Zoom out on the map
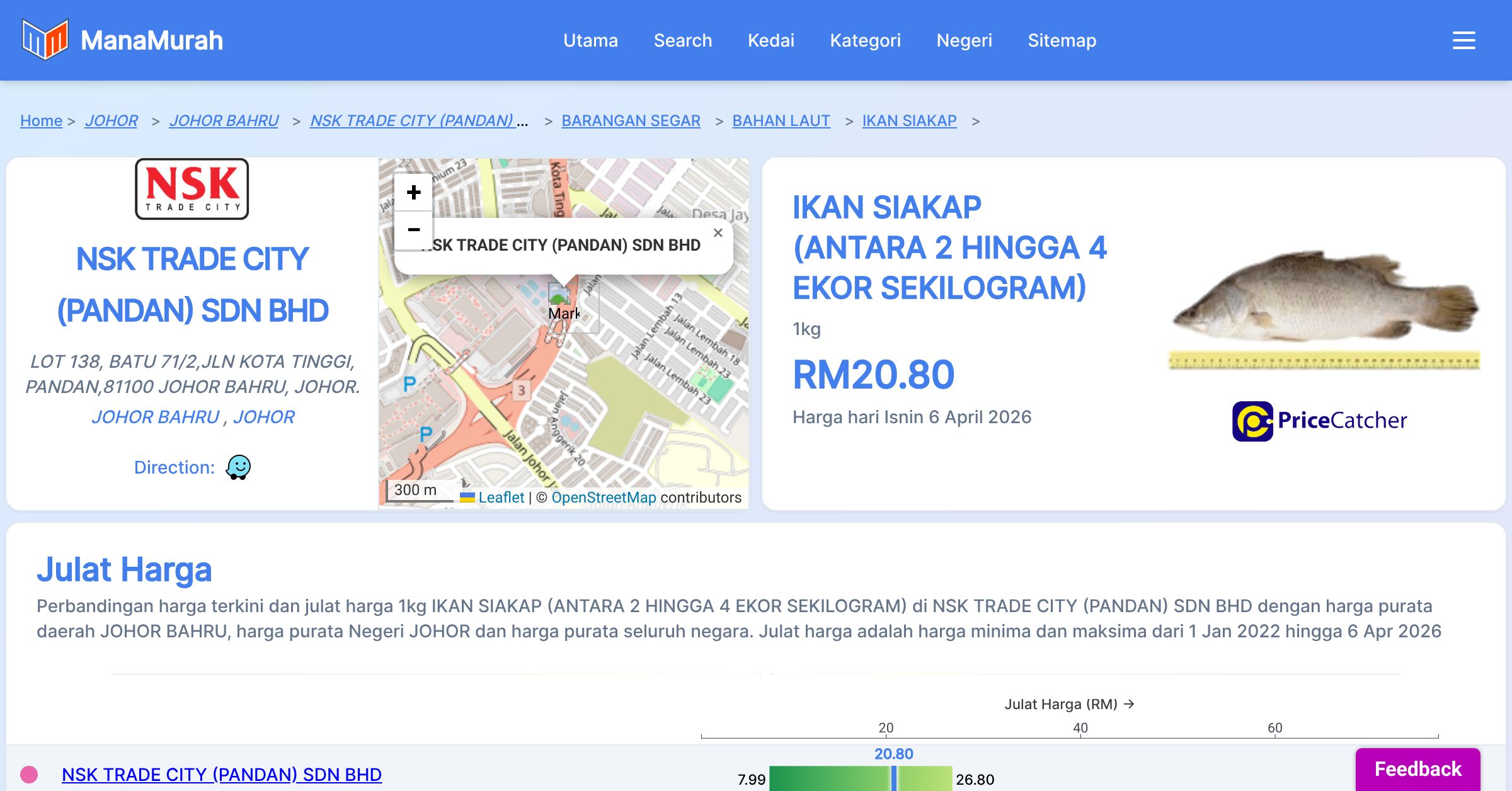Image resolution: width=1512 pixels, height=791 pixels. tap(413, 229)
